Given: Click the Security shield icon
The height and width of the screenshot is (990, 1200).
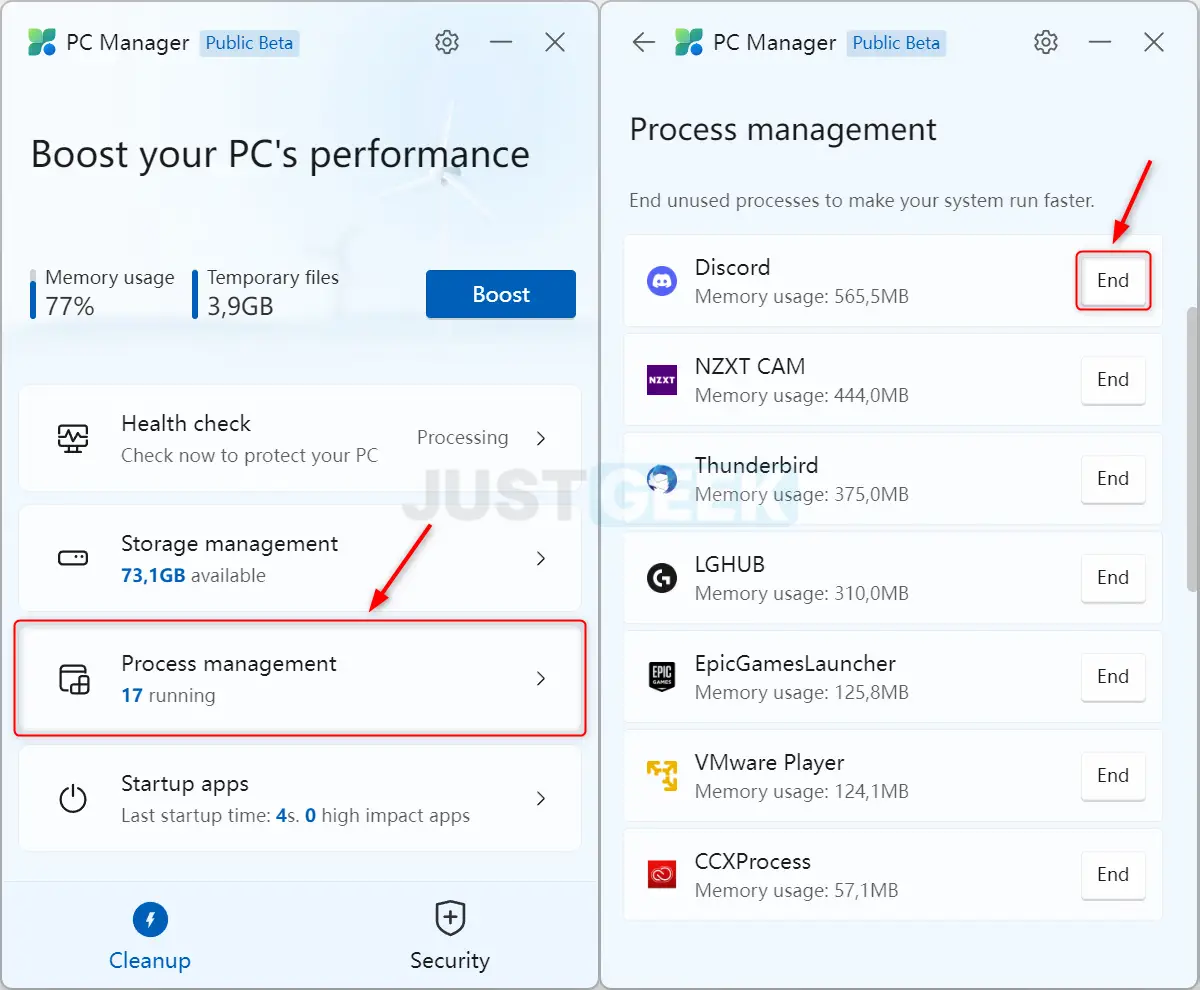Looking at the screenshot, I should click(450, 919).
